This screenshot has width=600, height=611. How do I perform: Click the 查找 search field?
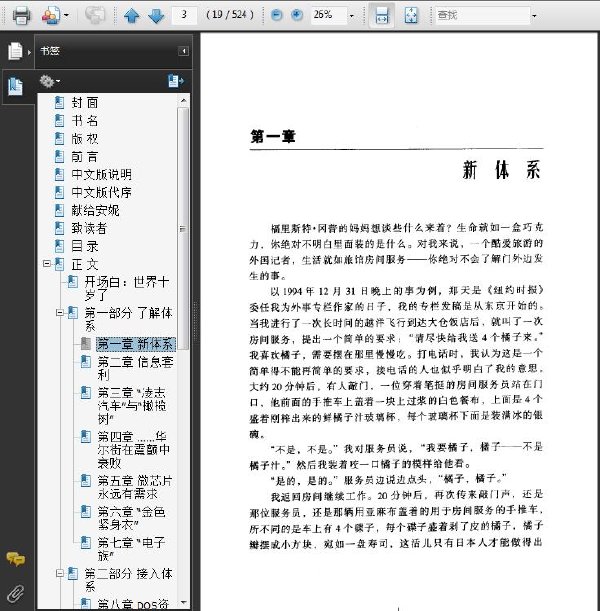coord(482,15)
